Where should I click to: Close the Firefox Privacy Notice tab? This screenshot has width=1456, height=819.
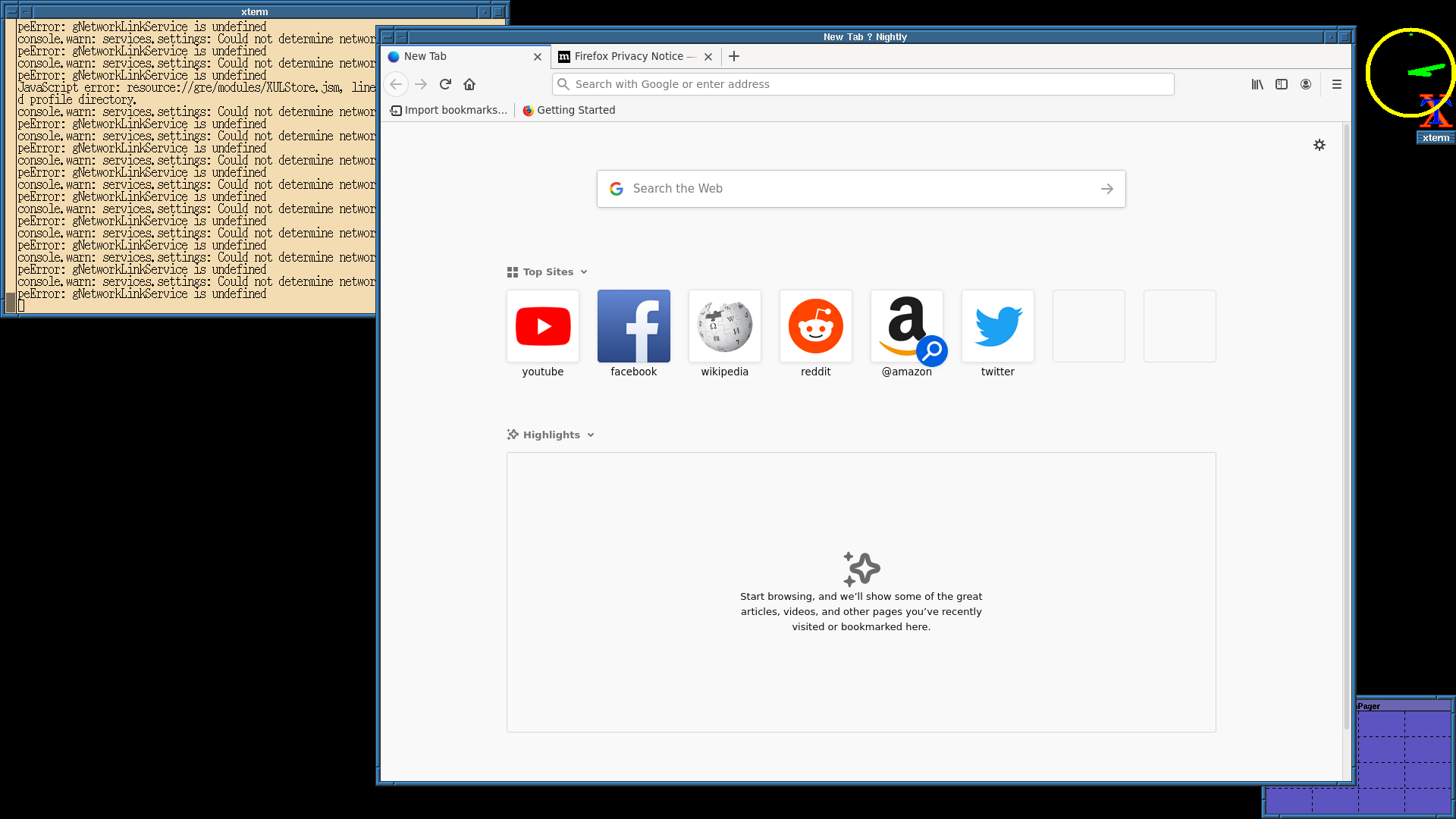tap(708, 57)
